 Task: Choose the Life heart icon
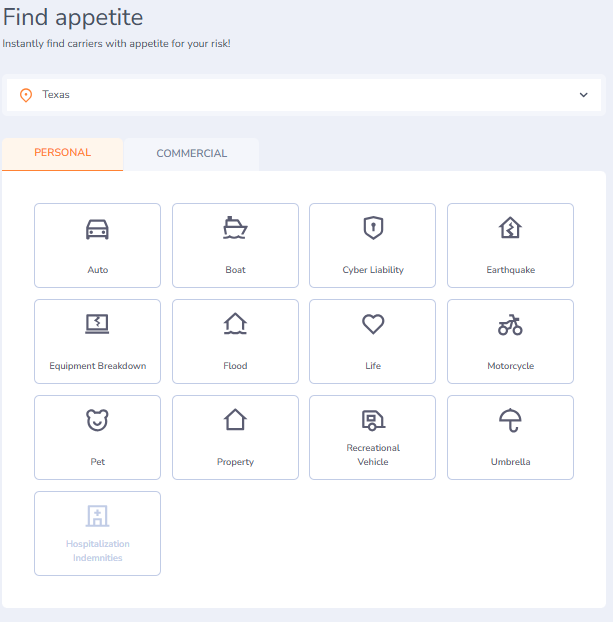coord(372,324)
